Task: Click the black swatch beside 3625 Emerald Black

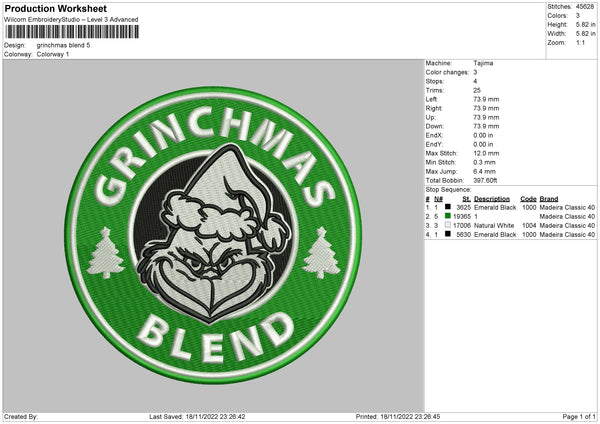Action: tap(448, 207)
